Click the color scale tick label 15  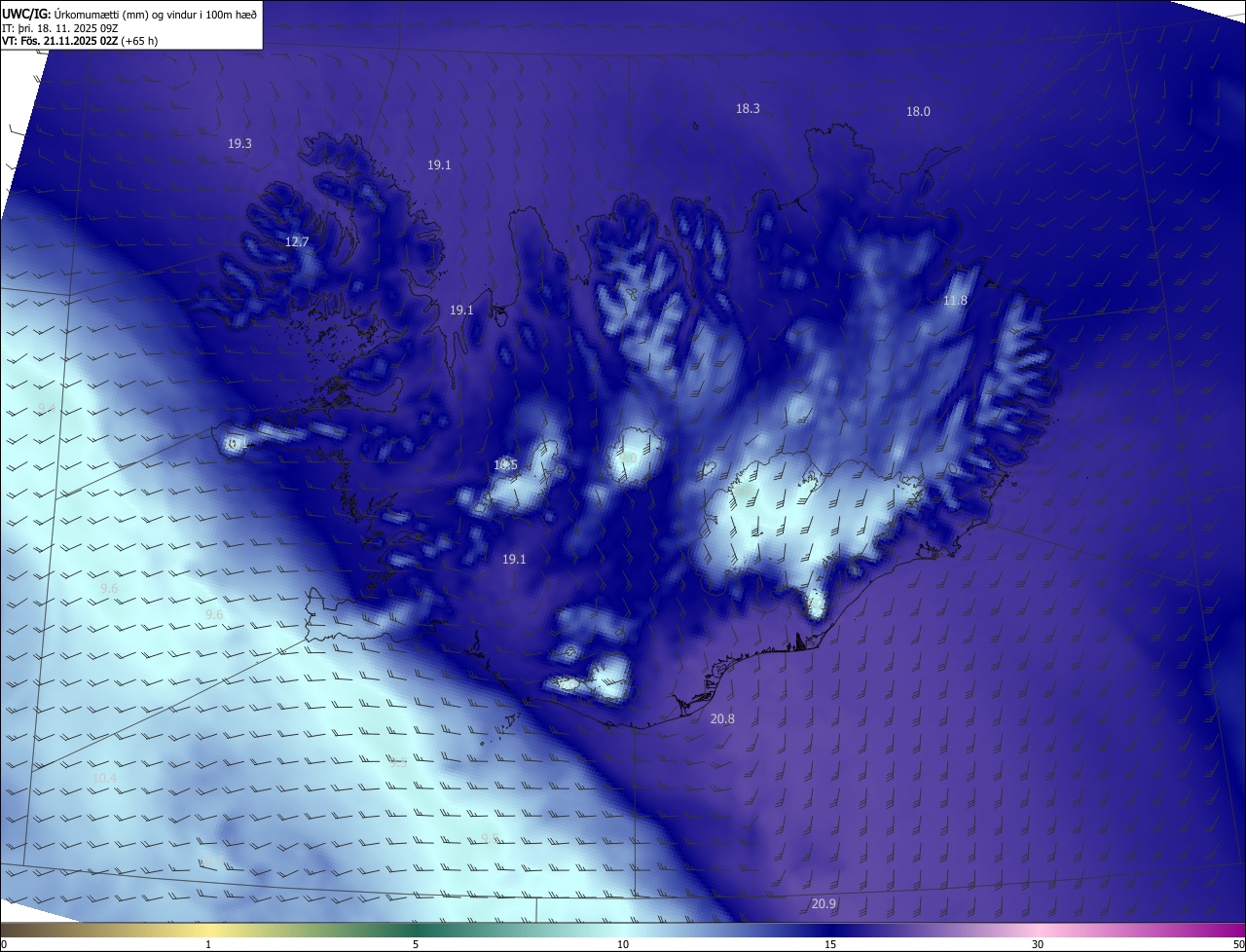click(x=830, y=945)
